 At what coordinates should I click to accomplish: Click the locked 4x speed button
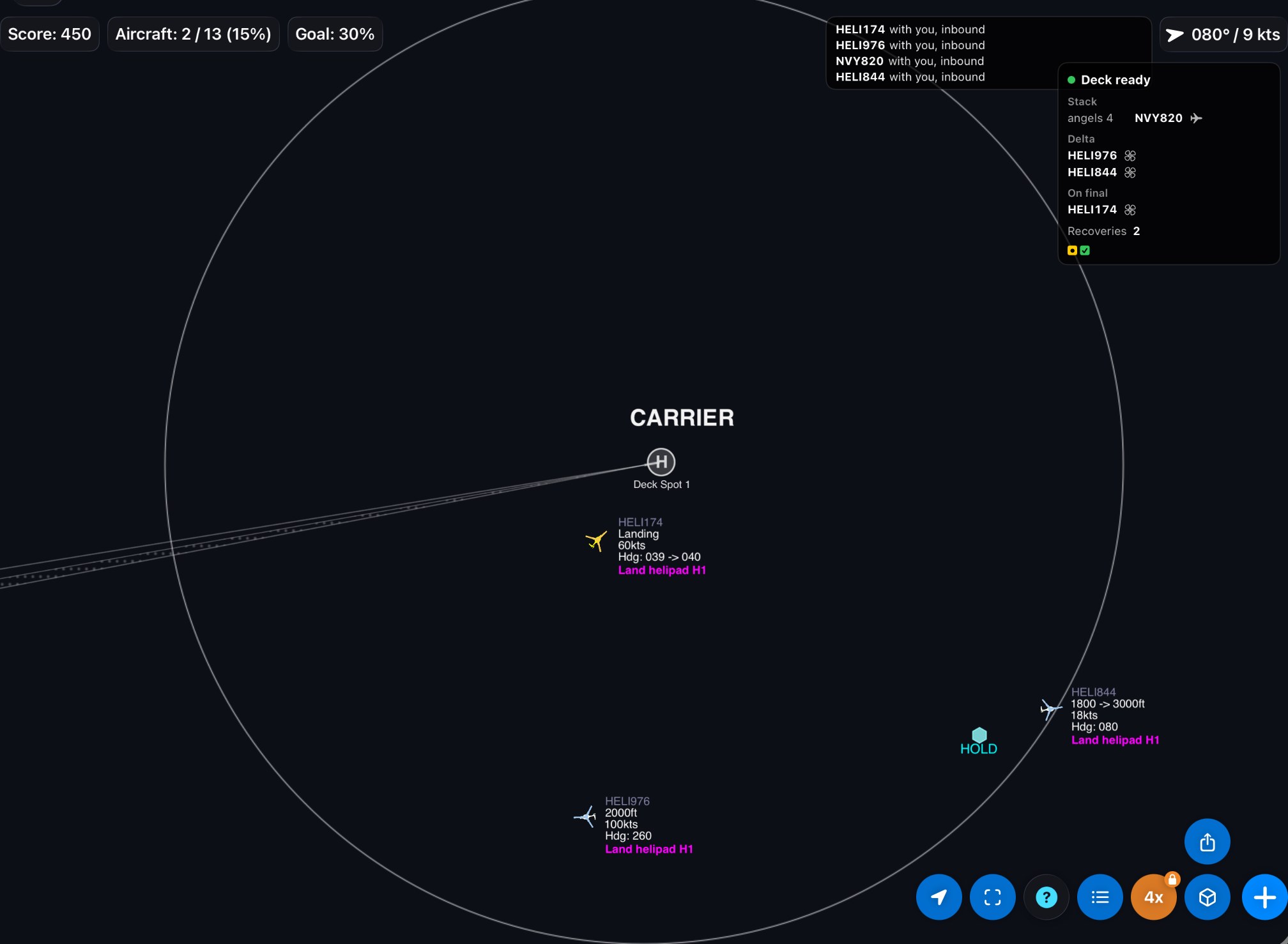(x=1153, y=897)
